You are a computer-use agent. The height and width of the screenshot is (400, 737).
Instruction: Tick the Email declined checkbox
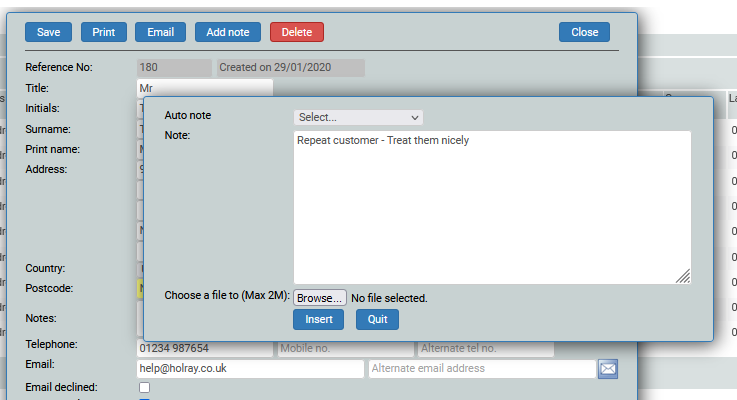coord(144,388)
